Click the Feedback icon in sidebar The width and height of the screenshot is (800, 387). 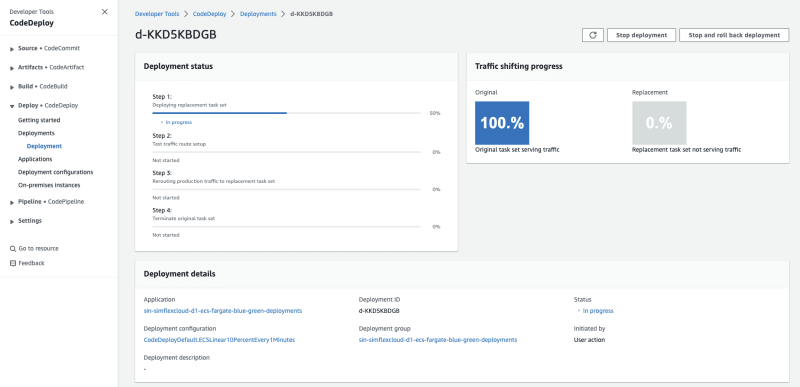[x=13, y=263]
